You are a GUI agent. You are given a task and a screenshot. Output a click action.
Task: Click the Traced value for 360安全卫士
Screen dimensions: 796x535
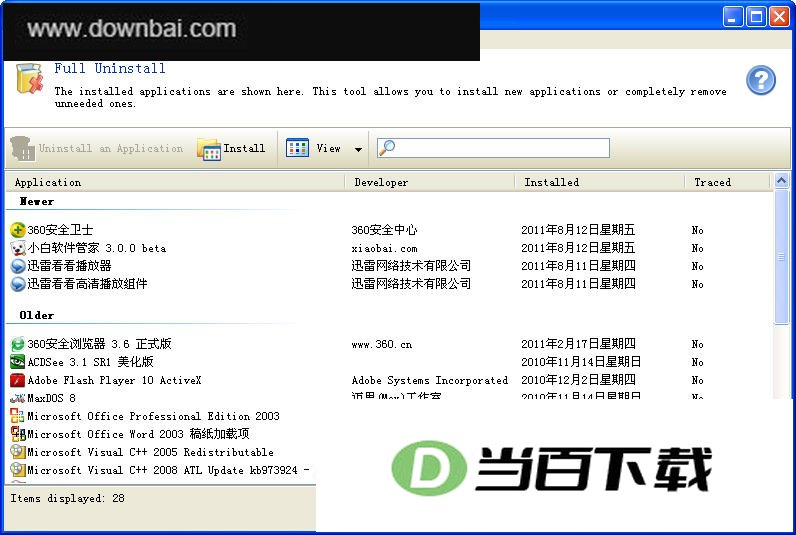click(x=698, y=230)
